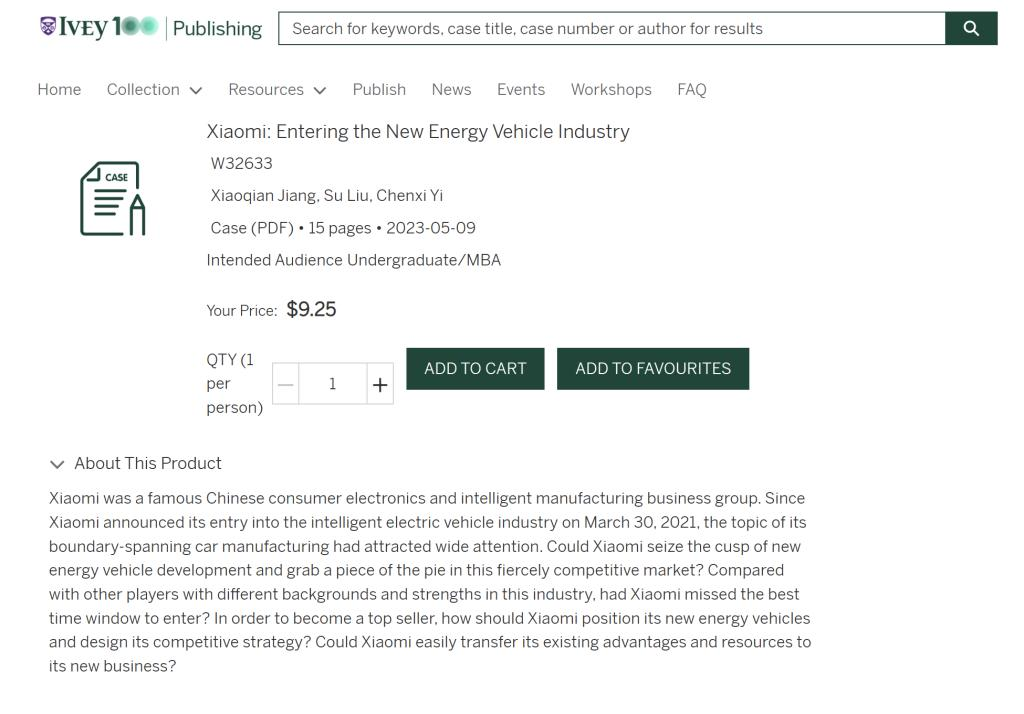
Task: Click the Add to Cart button
Action: [475, 369]
